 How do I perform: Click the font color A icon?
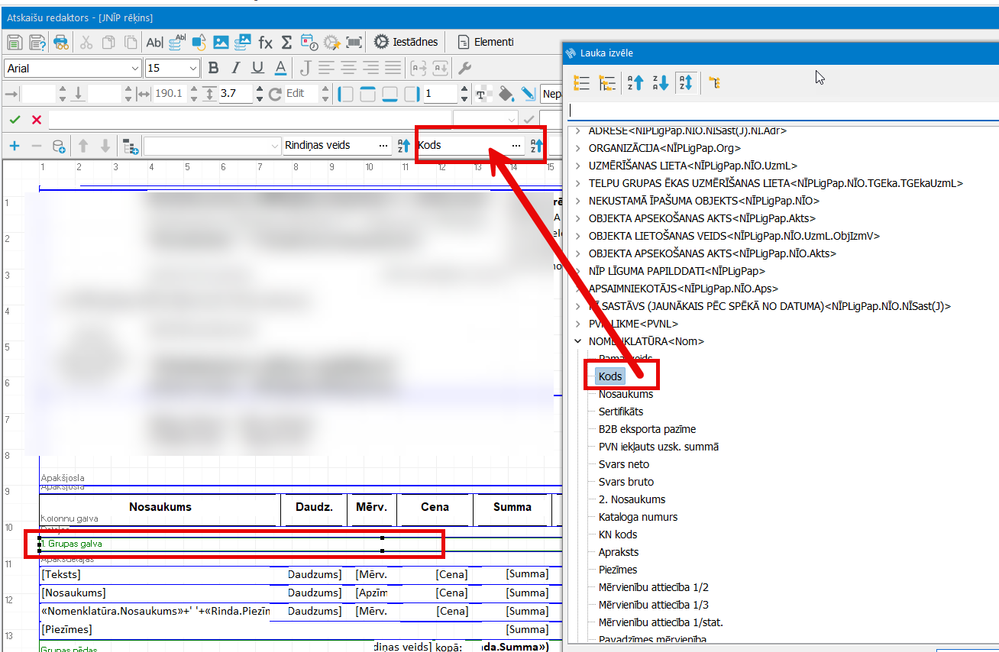coord(280,68)
